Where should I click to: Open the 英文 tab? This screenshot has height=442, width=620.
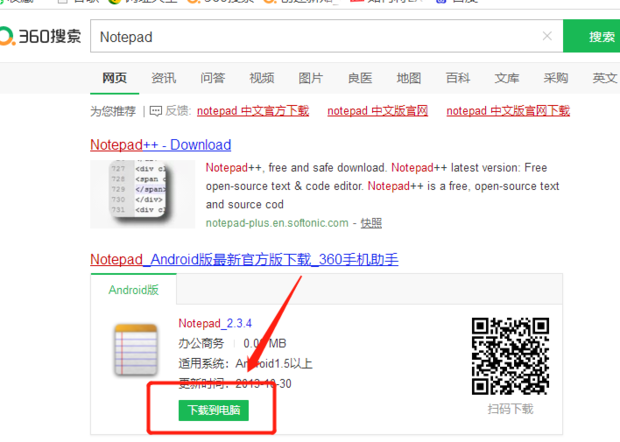click(x=605, y=78)
